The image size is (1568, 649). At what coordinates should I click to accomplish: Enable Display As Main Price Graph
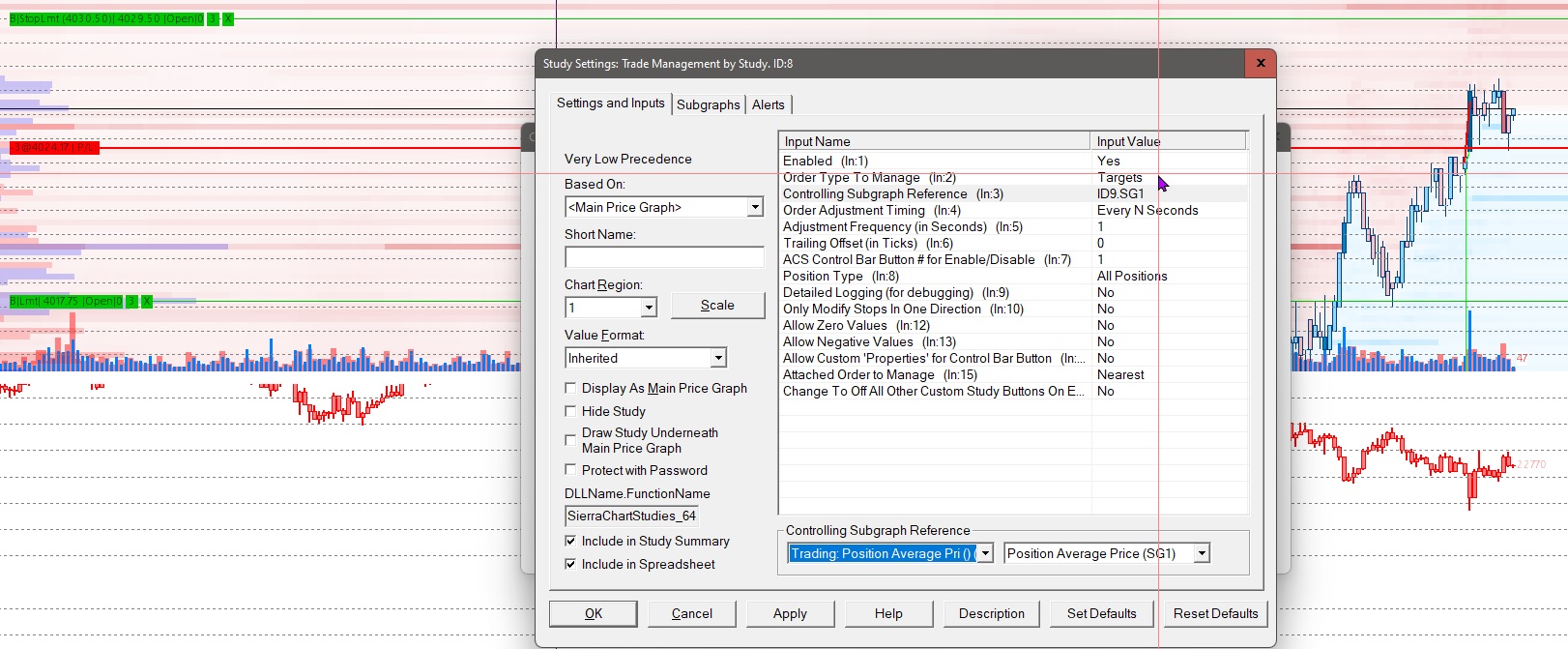tap(570, 388)
